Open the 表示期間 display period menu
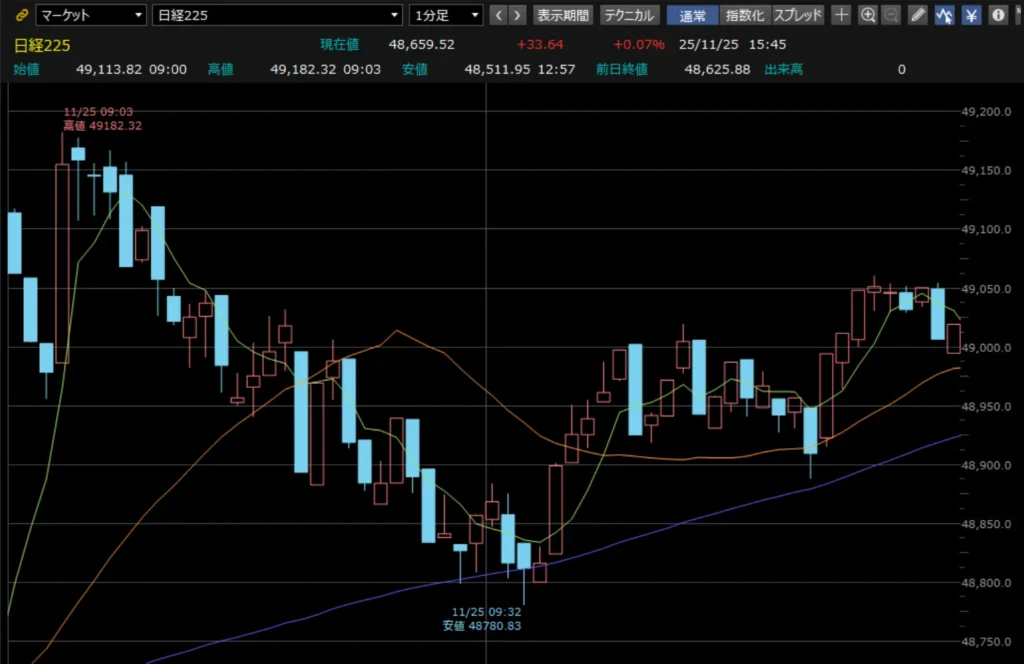 click(563, 15)
